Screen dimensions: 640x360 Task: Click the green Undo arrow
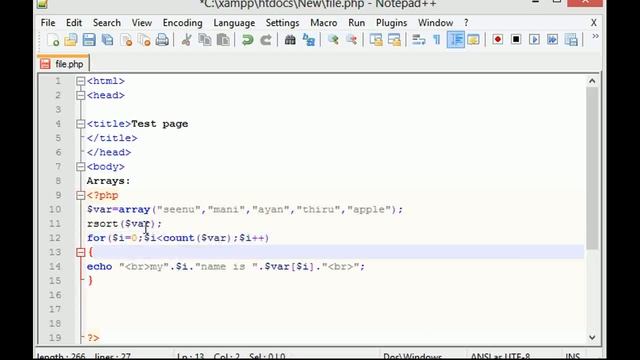(x=247, y=40)
